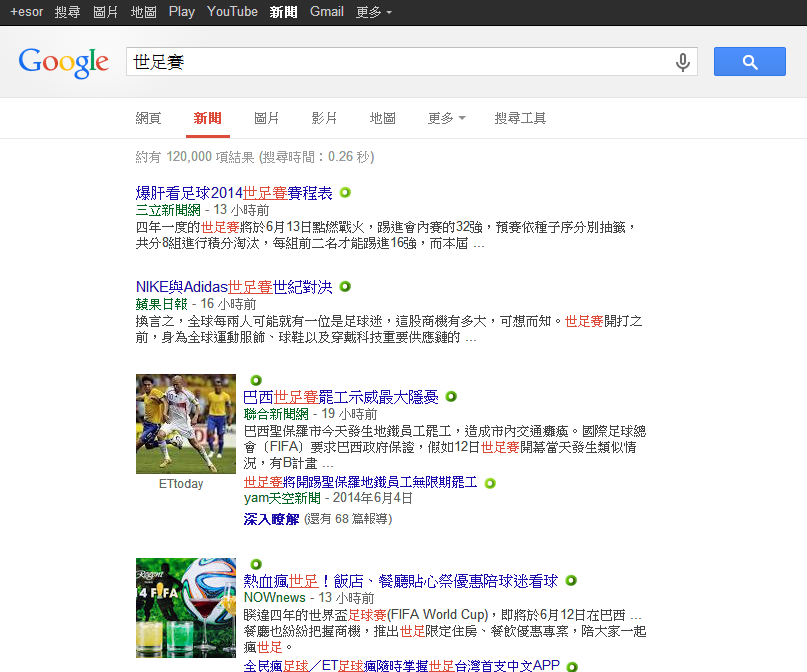Open Play from the top bar
Viewport: 807px width, 672px height.
coord(182,12)
